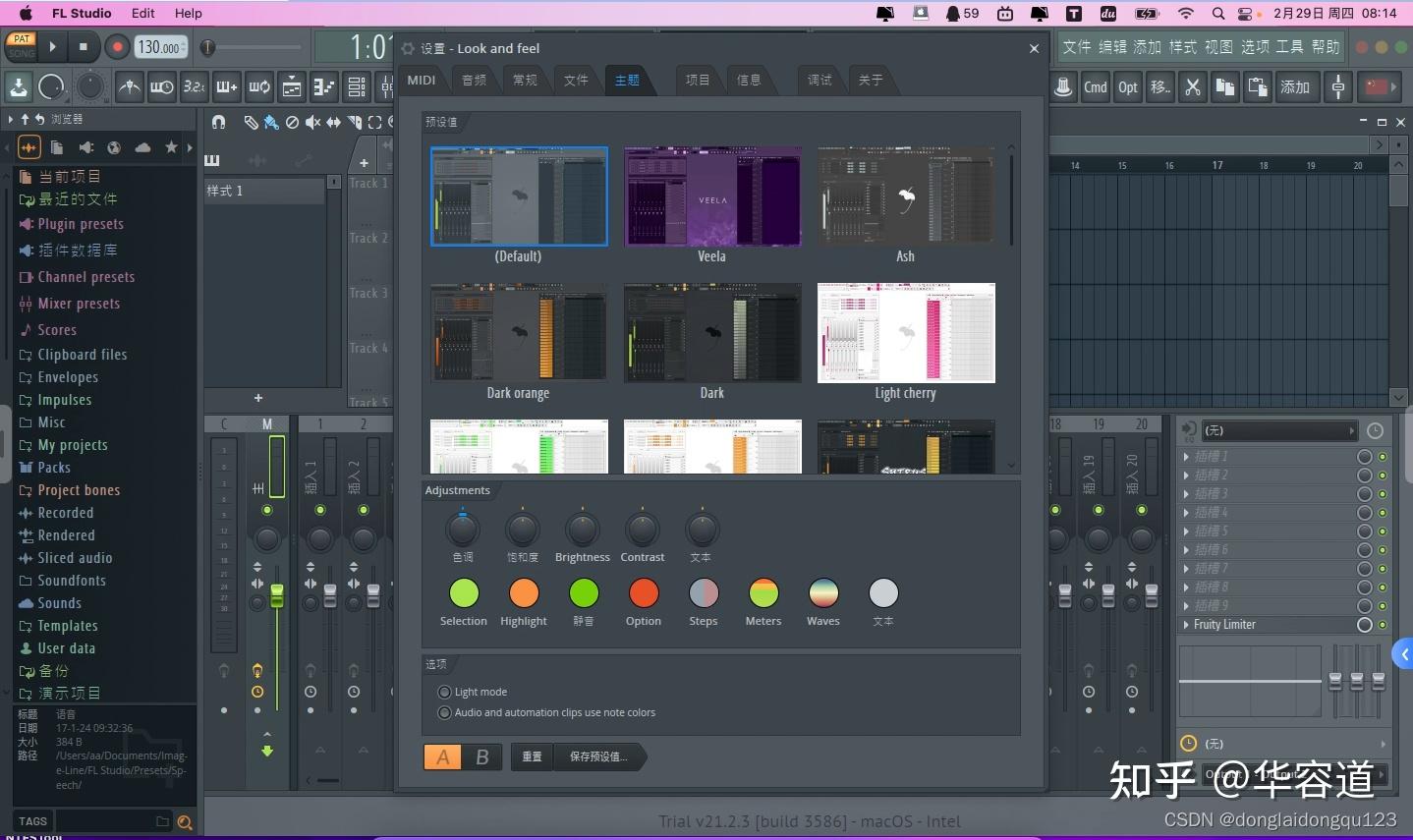
Task: Click the 保存预设值 button
Action: click(x=597, y=756)
